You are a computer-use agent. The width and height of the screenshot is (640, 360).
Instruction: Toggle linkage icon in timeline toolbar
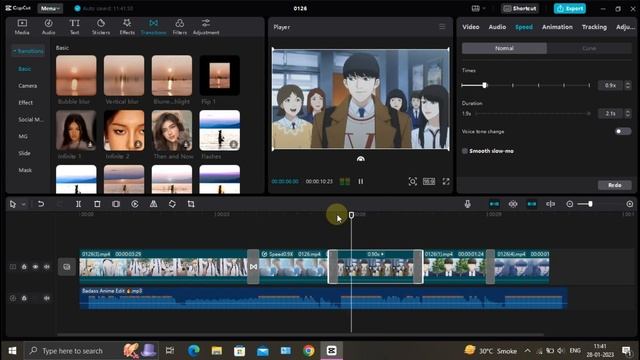(532, 204)
